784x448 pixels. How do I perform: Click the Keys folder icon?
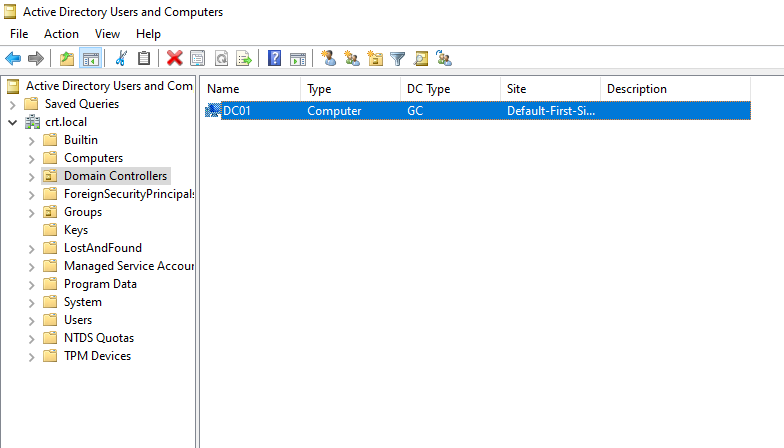tap(50, 230)
